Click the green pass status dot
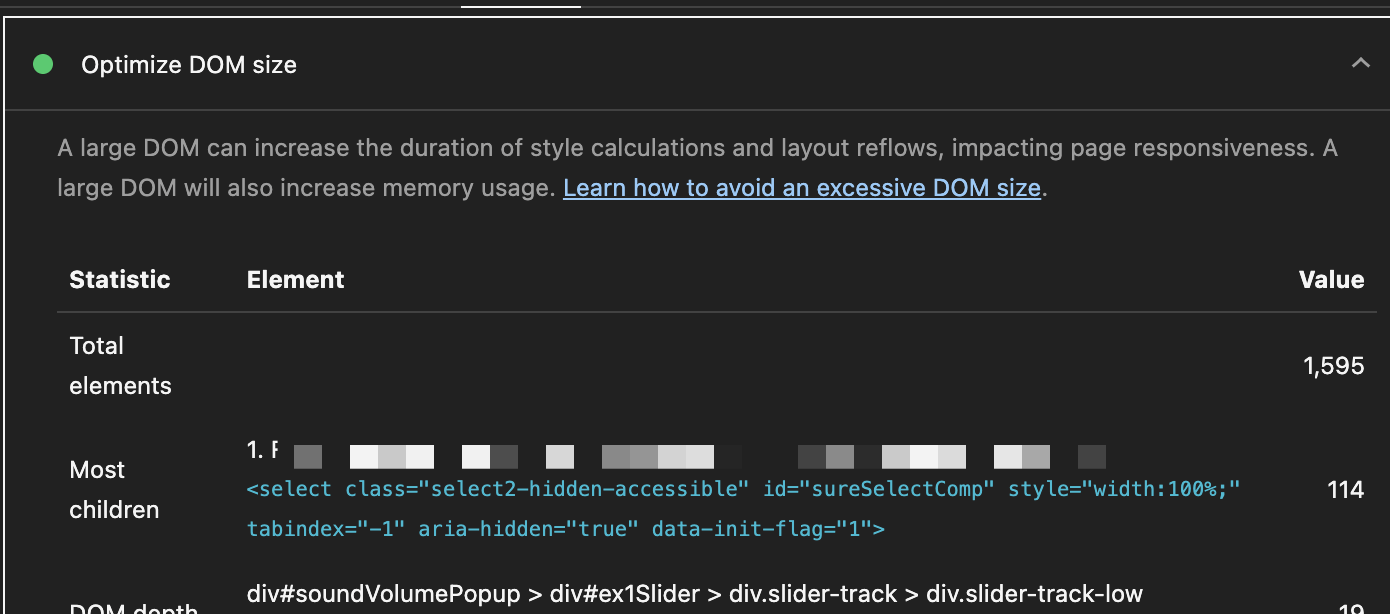Image resolution: width=1390 pixels, height=614 pixels. point(43,65)
